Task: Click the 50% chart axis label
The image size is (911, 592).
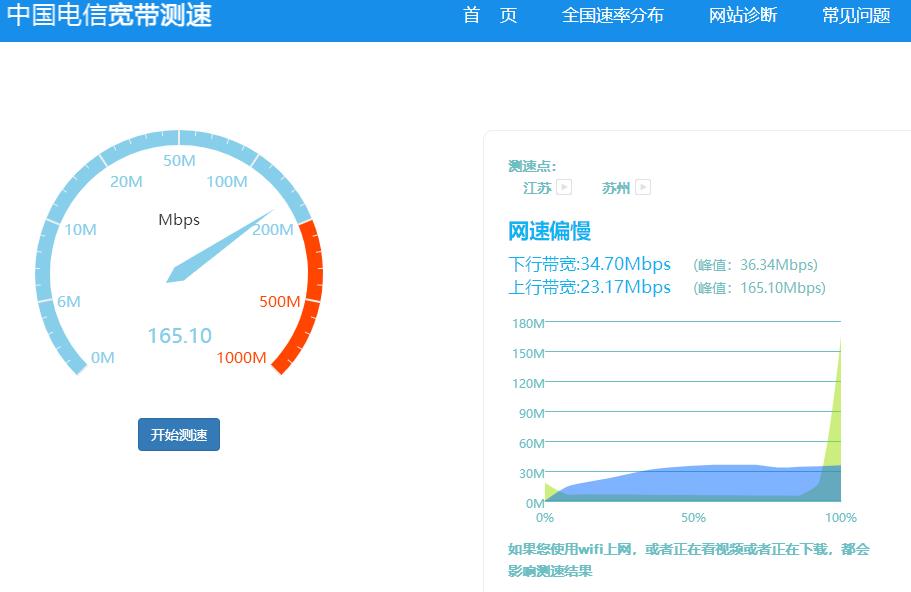Action: coord(693,517)
